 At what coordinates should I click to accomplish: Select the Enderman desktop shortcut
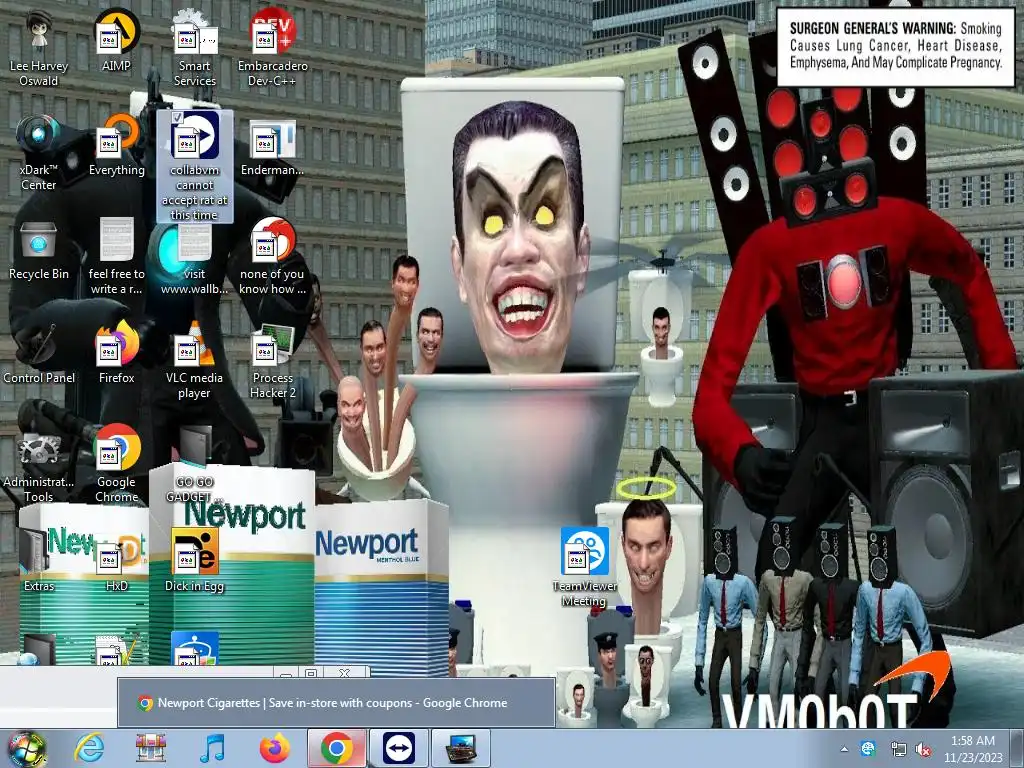272,148
